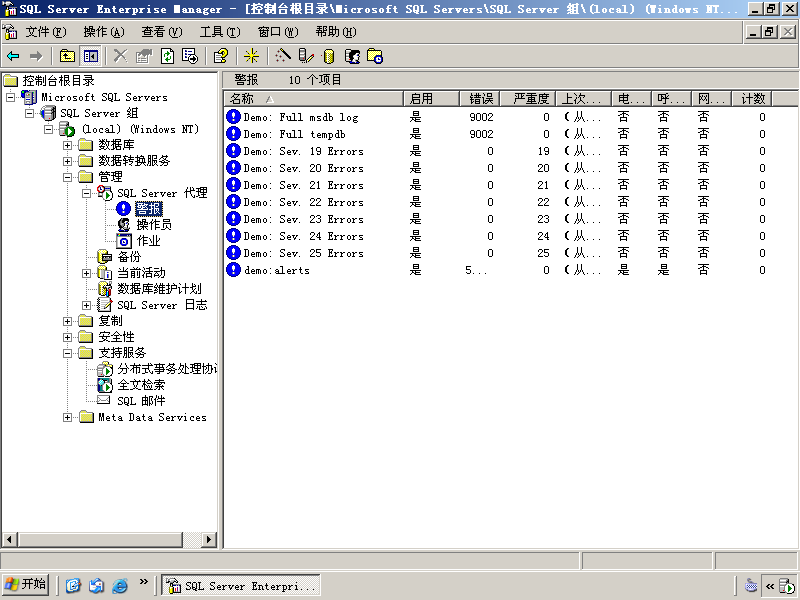The height and width of the screenshot is (600, 800).
Task: Expand the 数据转换服务 folder
Action: [x=67, y=161]
